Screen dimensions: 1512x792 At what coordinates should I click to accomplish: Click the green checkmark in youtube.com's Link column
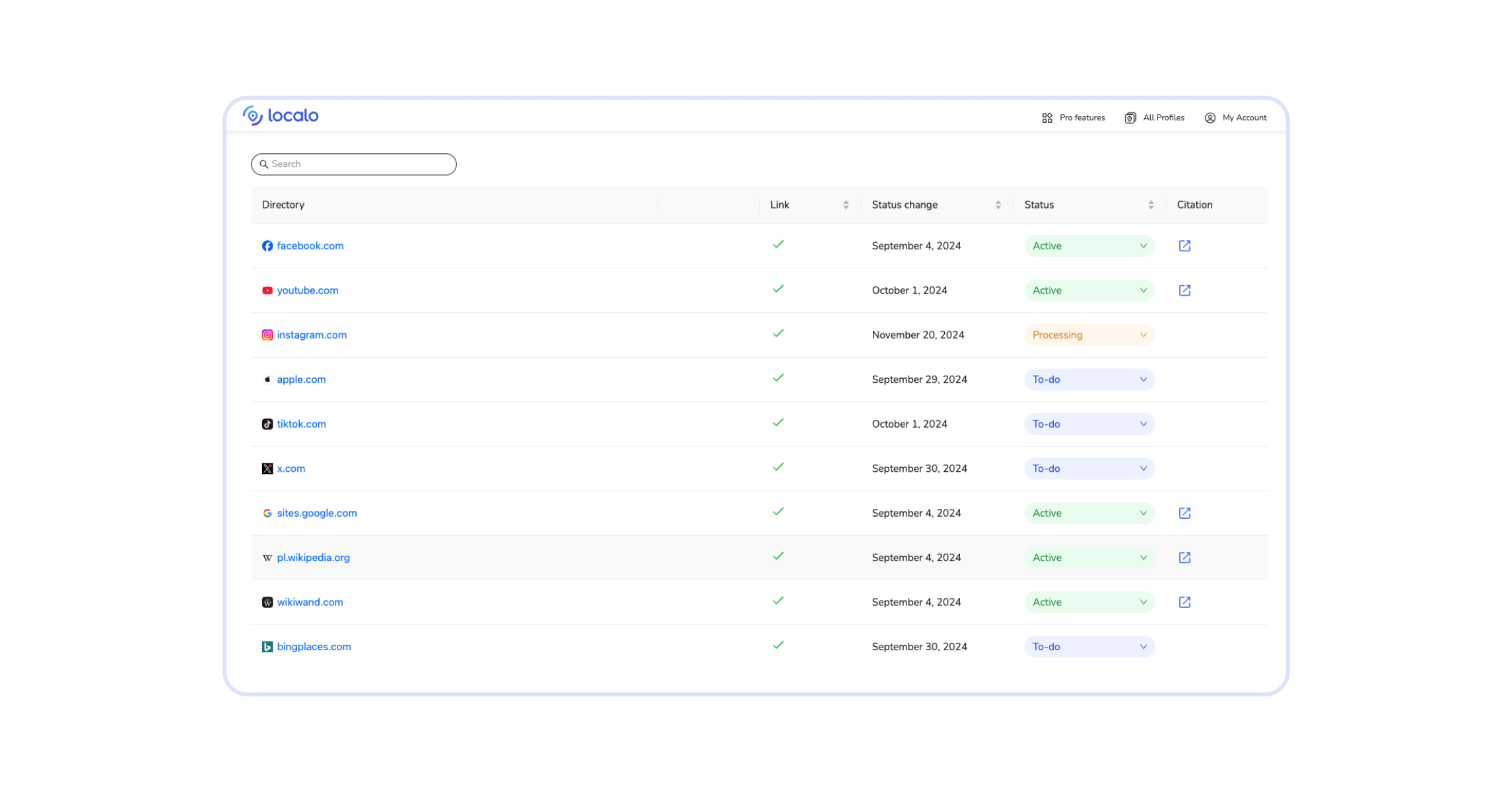[x=778, y=288]
